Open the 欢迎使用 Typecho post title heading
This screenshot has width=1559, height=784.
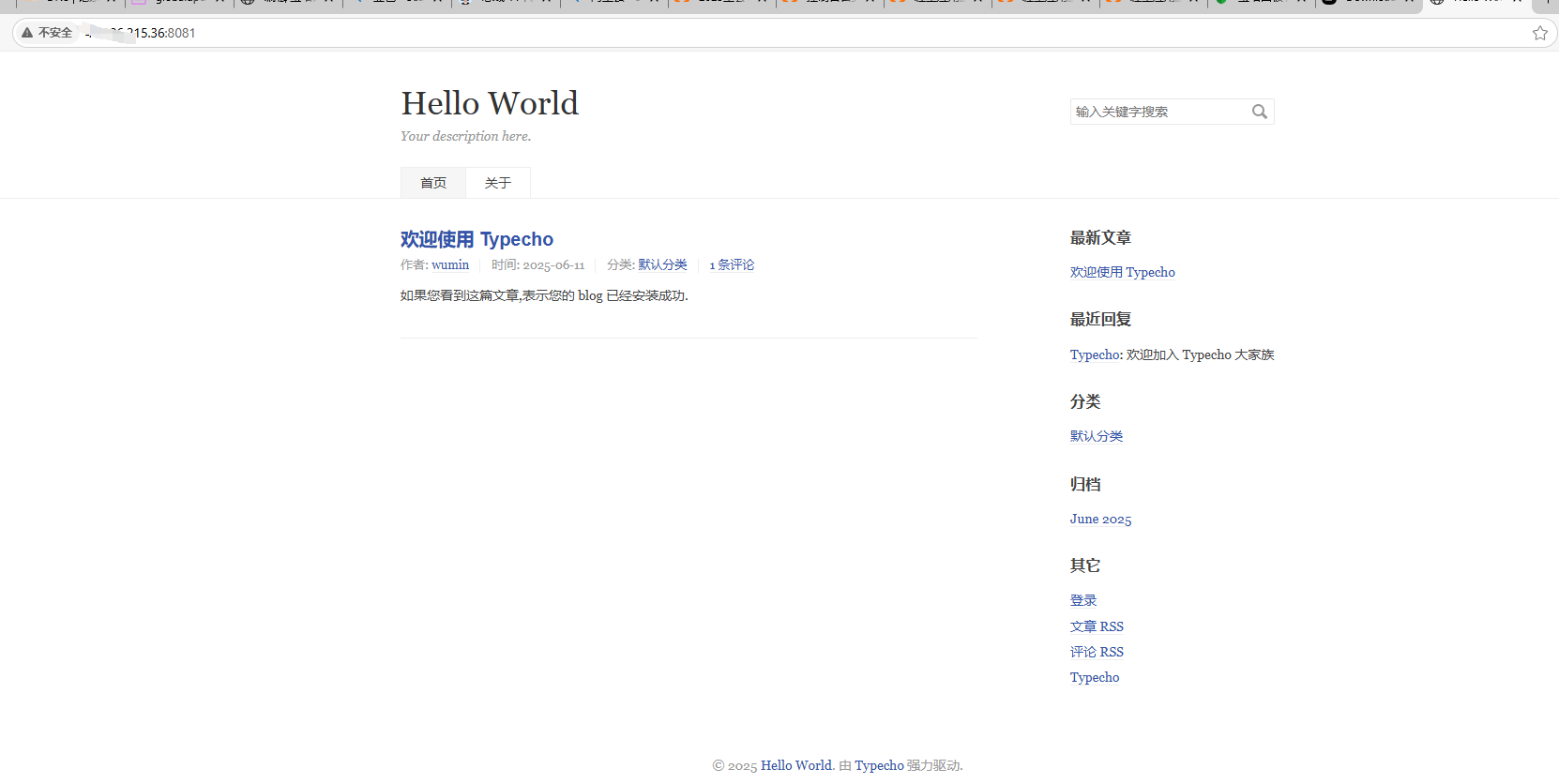[477, 239]
